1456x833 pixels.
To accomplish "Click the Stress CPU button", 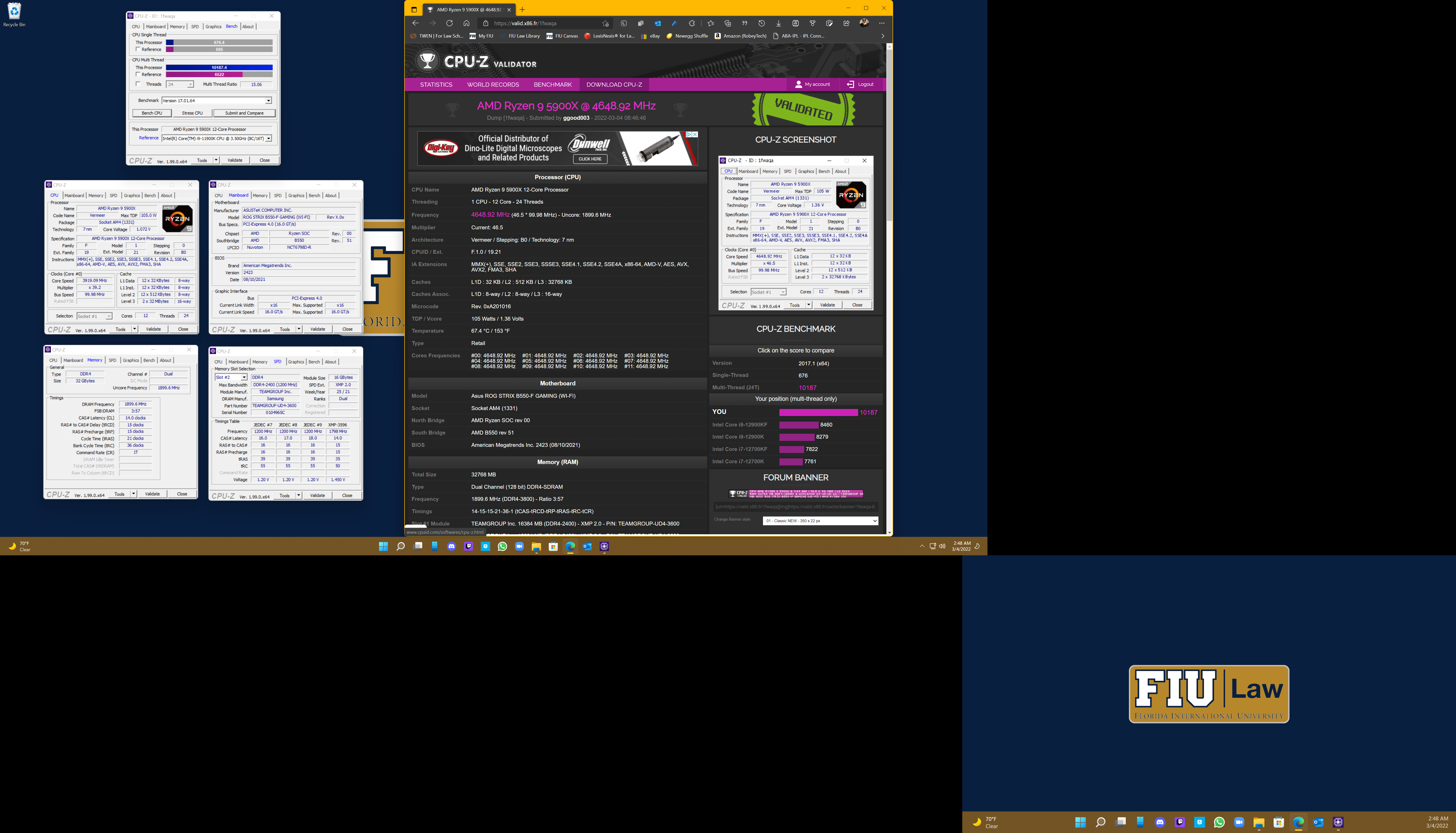I will [x=192, y=113].
